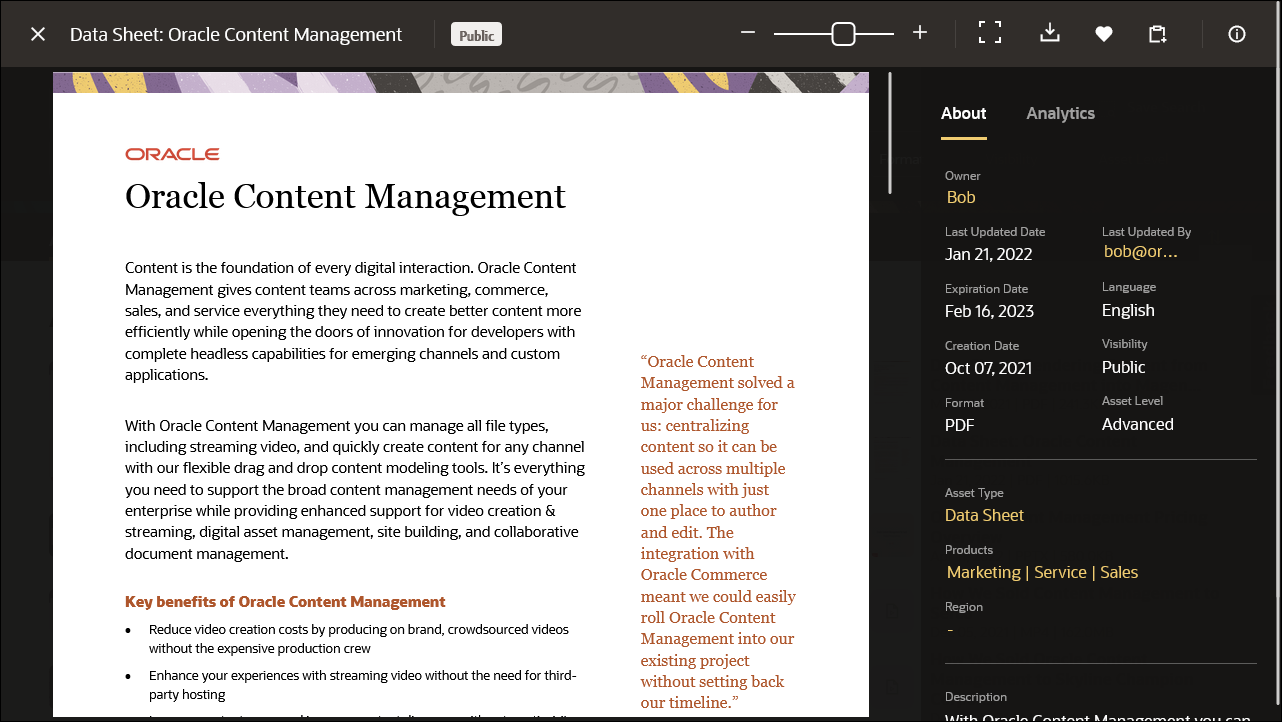Click the document scrollbar thumb

[x=890, y=132]
